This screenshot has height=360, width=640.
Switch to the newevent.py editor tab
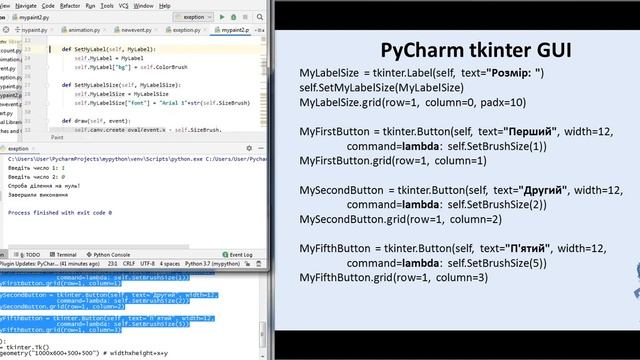[x=136, y=30]
